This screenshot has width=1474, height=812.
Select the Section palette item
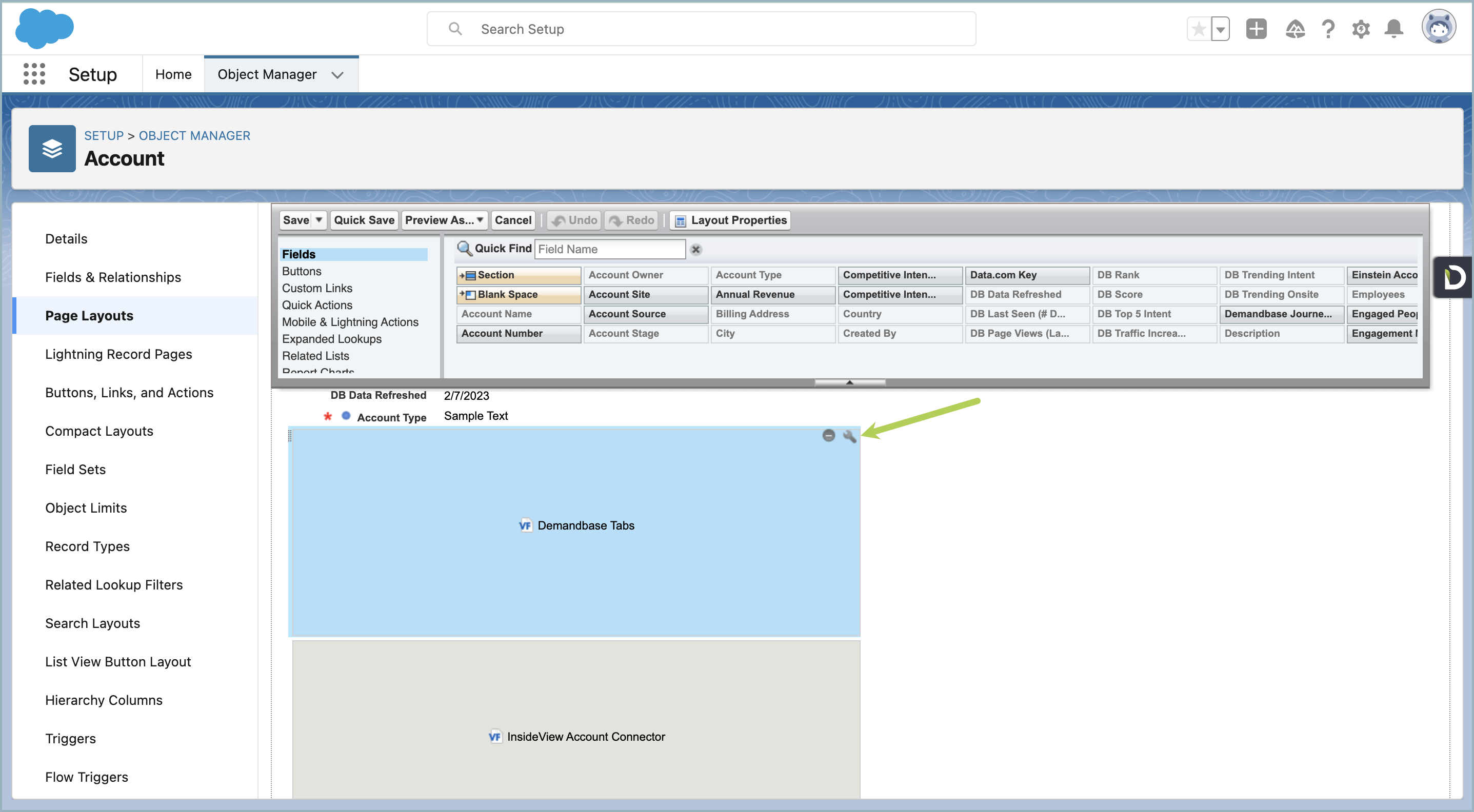point(519,275)
